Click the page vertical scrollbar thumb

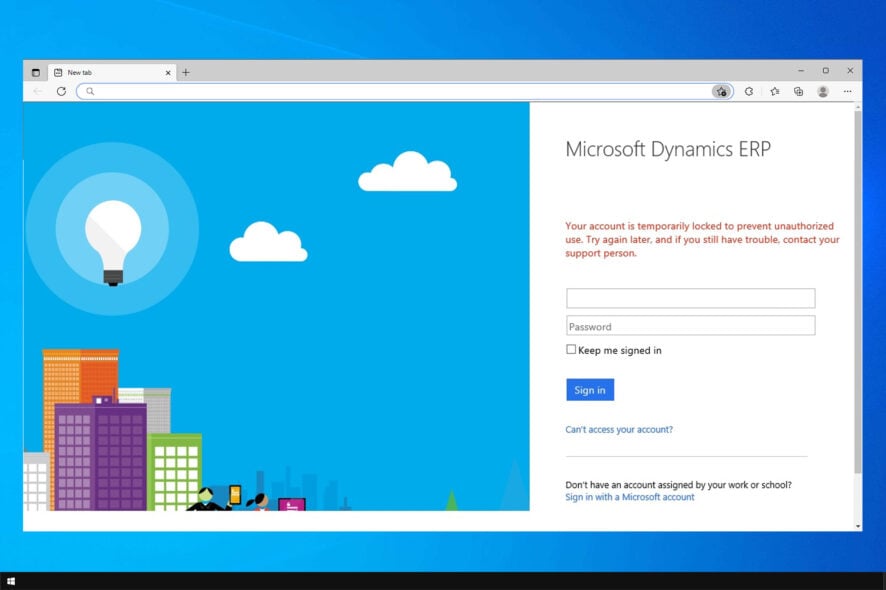[858, 291]
